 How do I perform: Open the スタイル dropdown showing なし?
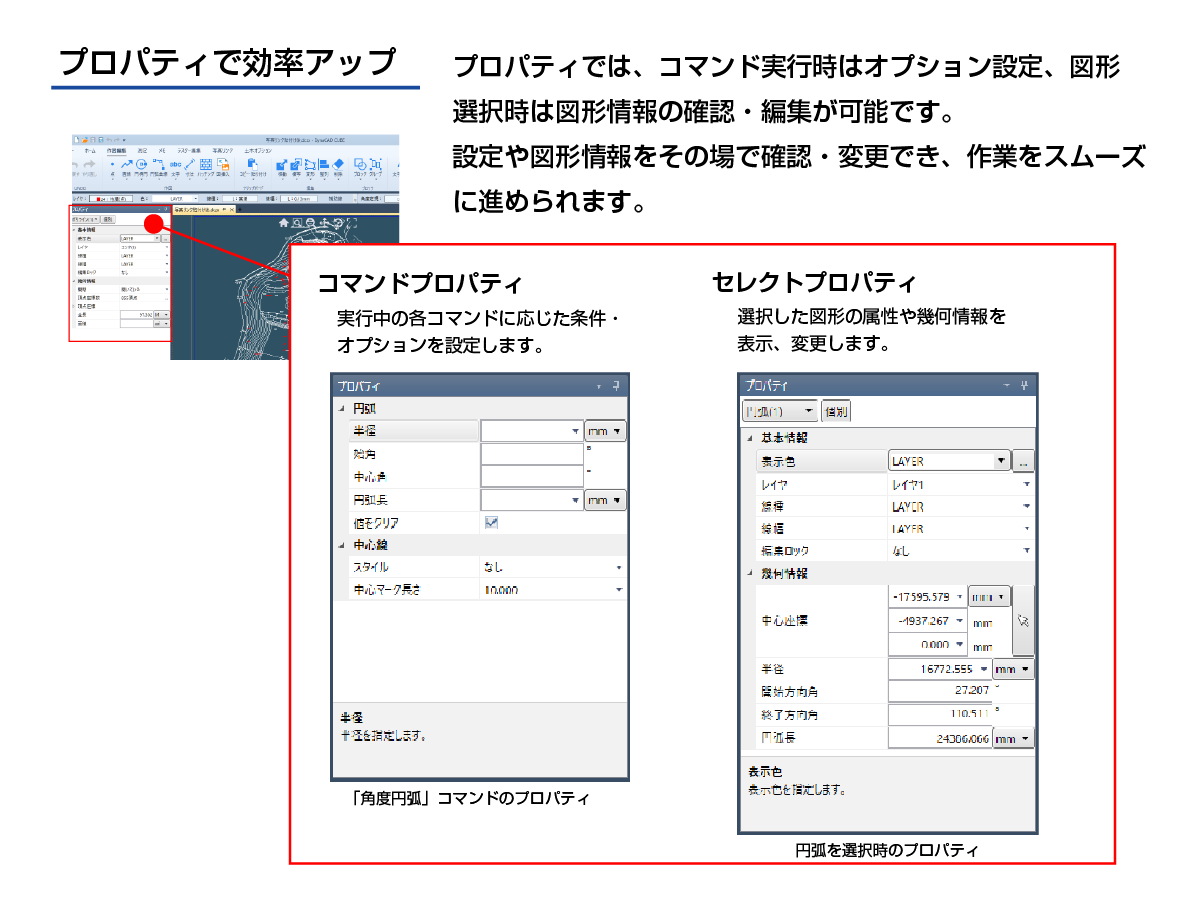pos(619,567)
